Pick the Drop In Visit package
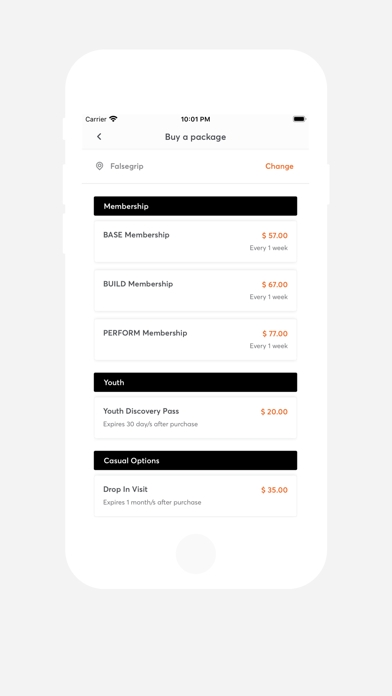Image resolution: width=392 pixels, height=696 pixels. [x=195, y=496]
